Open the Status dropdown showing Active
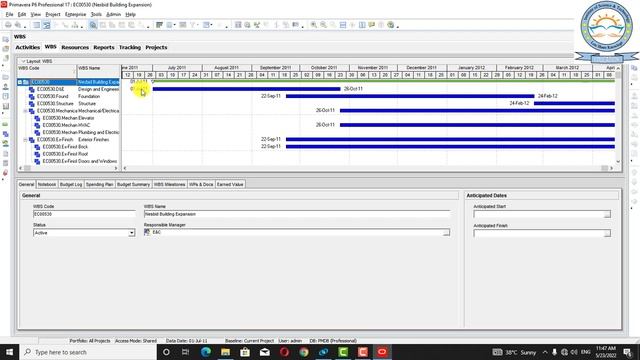This screenshot has height=360, width=640. coord(131,233)
